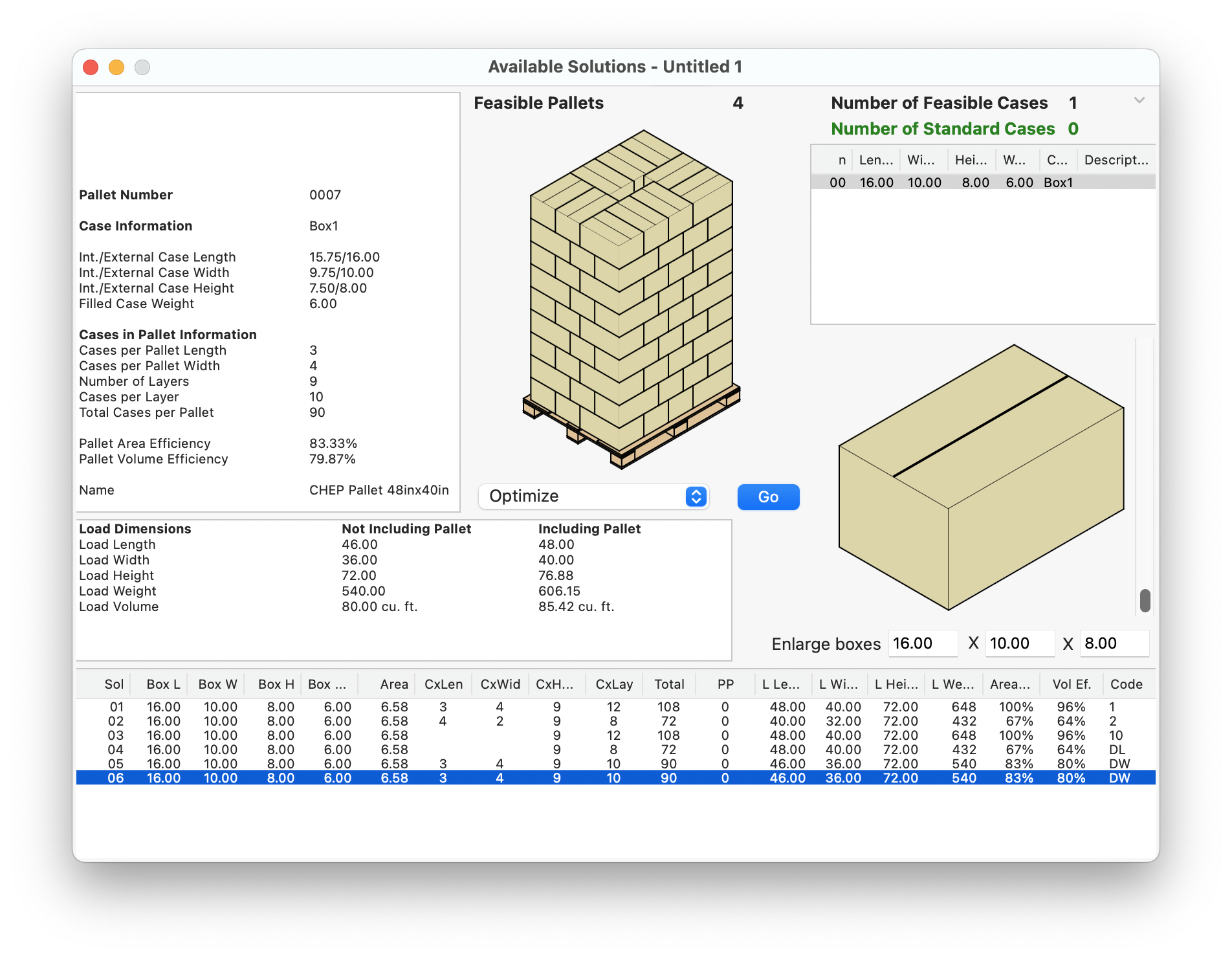This screenshot has height=958, width=1232.
Task: Select solution row 02
Action: pyautogui.click(x=615, y=721)
